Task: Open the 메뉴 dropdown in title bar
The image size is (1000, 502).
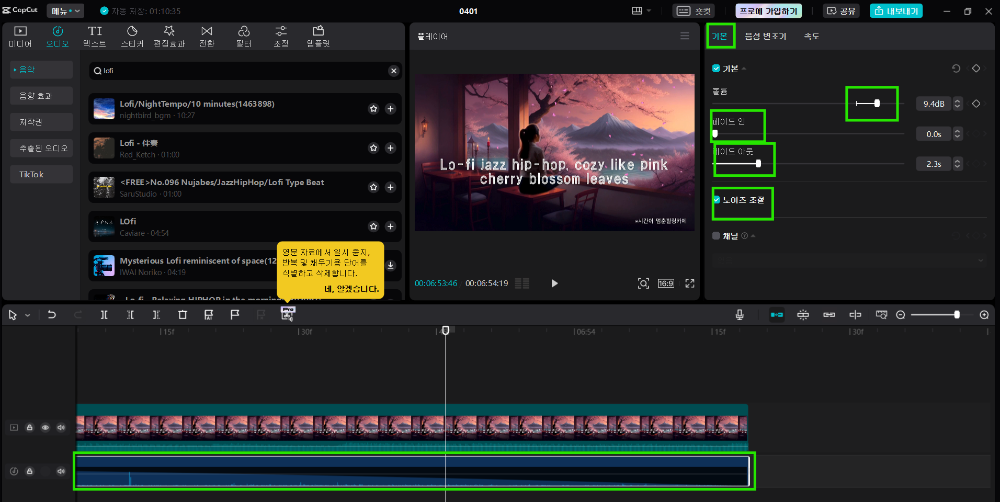Action: pos(65,11)
